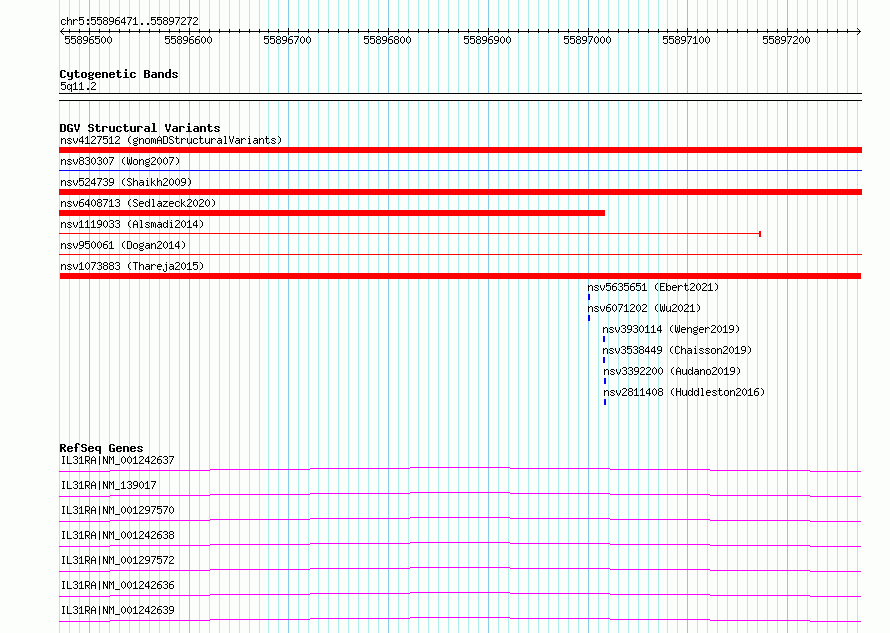Open variant nsv3538449 (Chaisson2019) label

677,350
